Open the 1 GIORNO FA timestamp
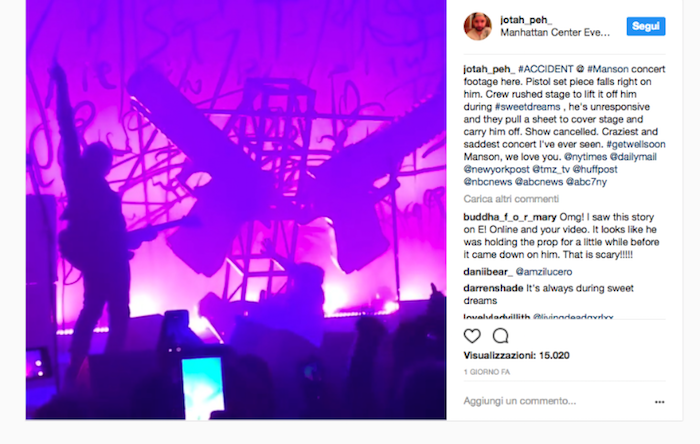 click(x=487, y=372)
